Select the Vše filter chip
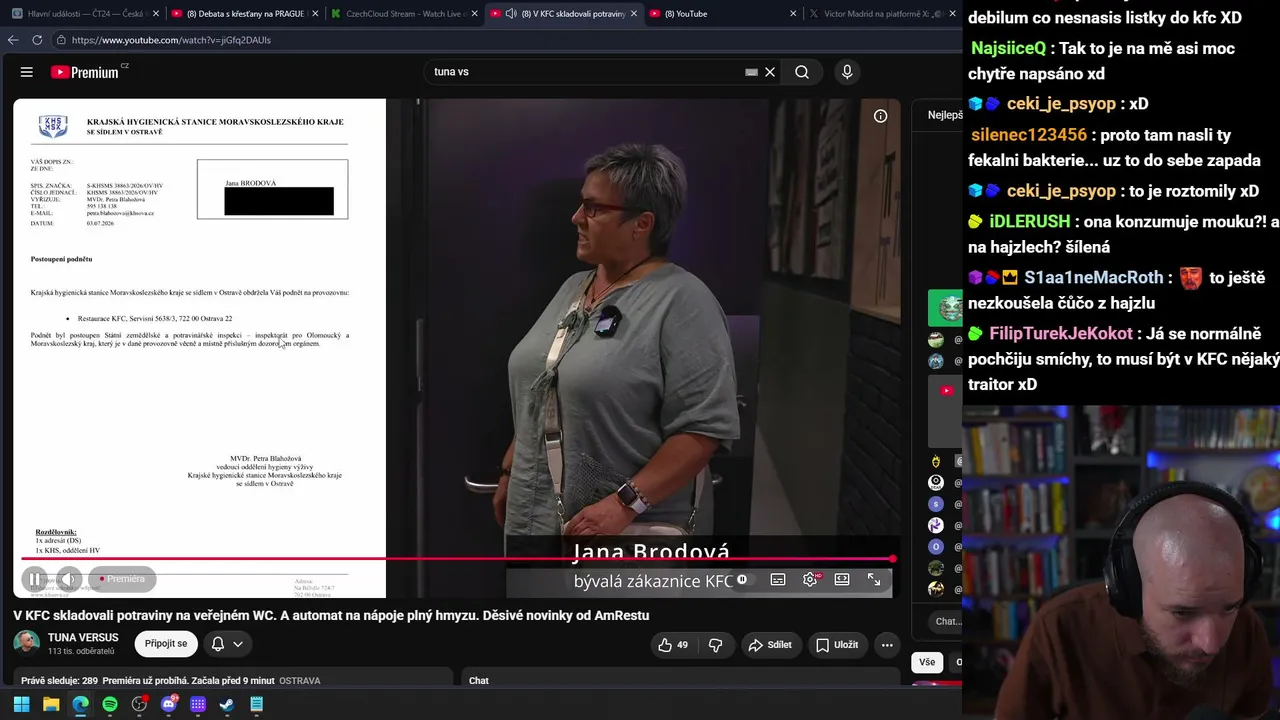 click(x=927, y=662)
